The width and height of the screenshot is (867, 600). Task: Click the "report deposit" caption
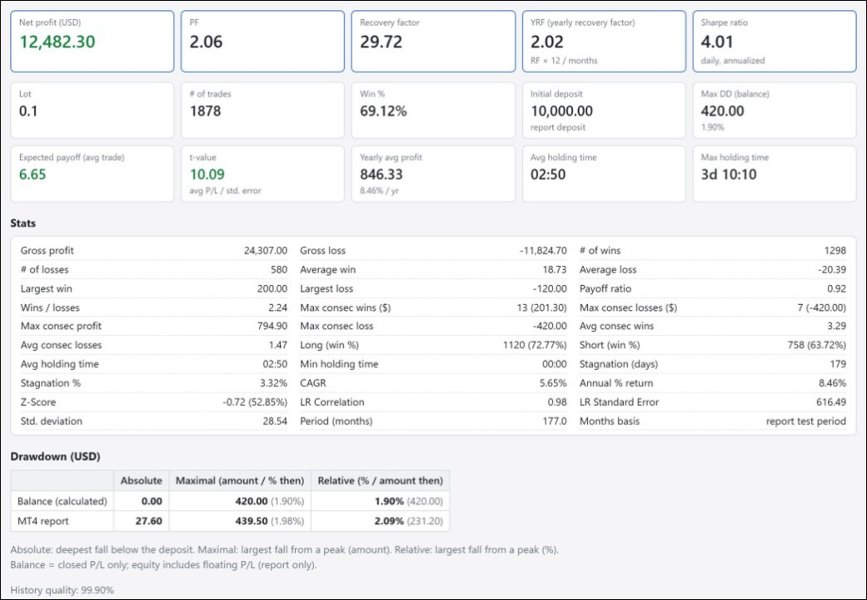pos(558,127)
